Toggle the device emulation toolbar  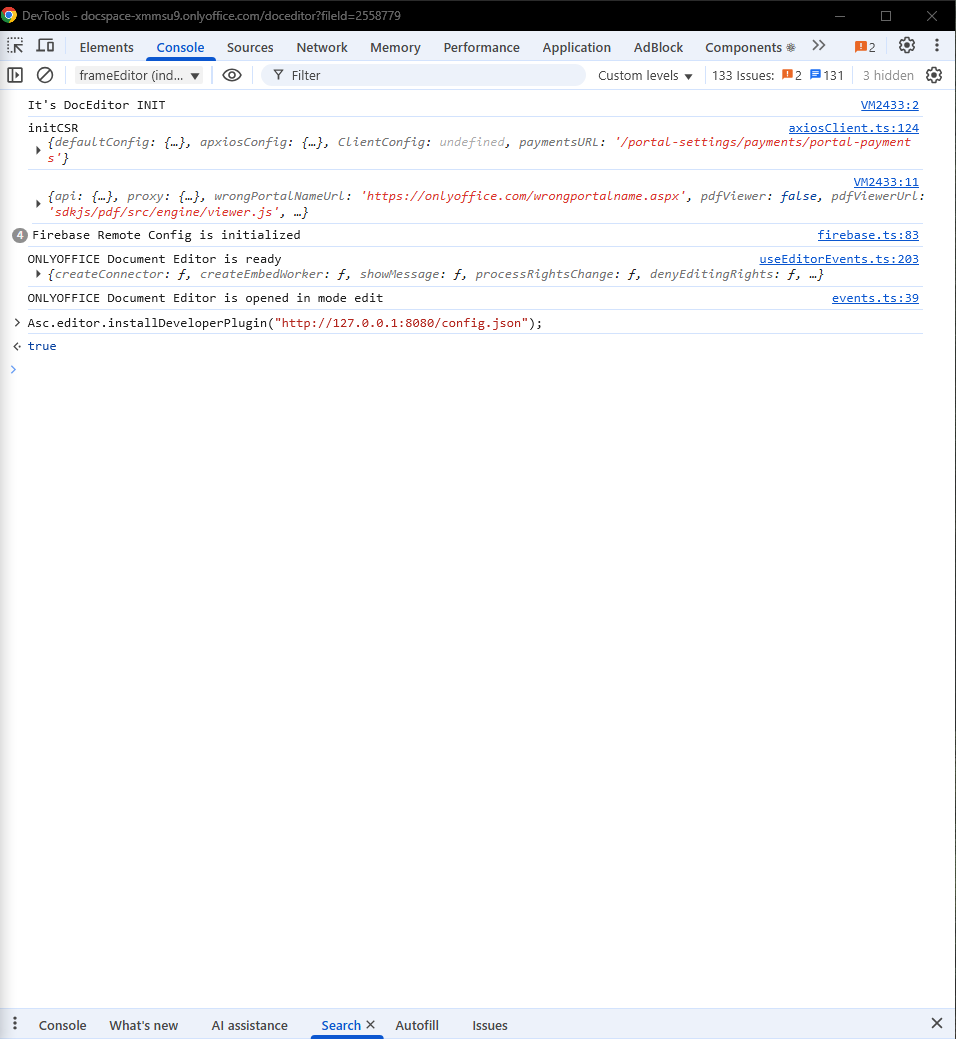coord(45,45)
